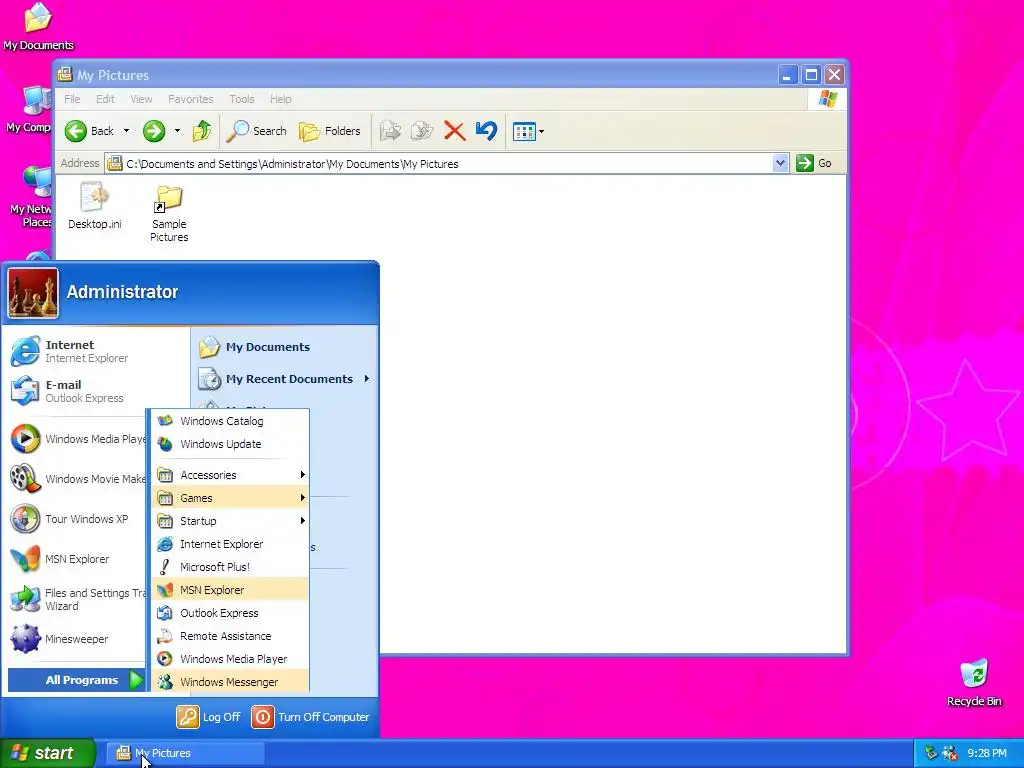
Task: Click the Windows start button
Action: pyautogui.click(x=48, y=753)
